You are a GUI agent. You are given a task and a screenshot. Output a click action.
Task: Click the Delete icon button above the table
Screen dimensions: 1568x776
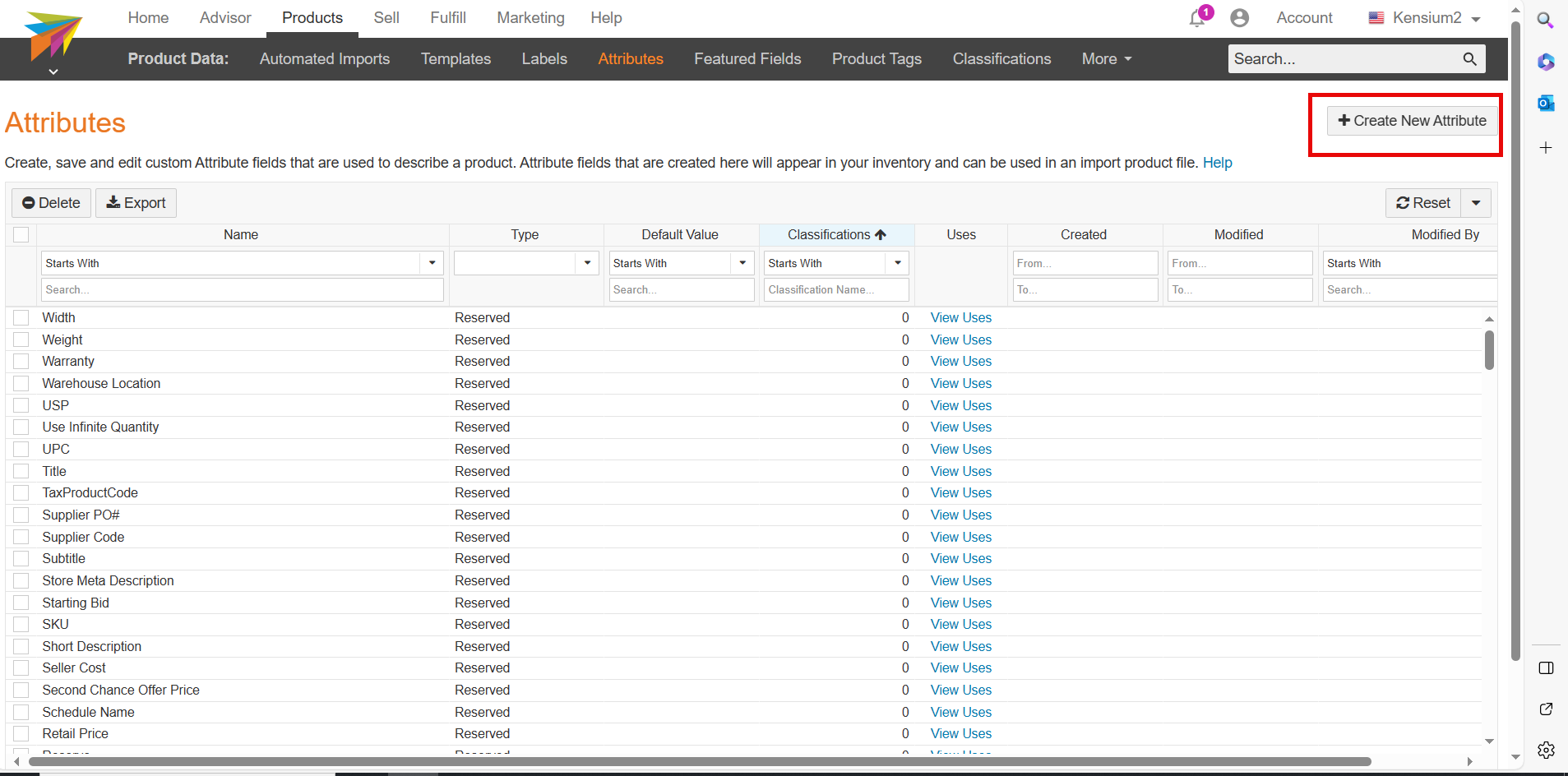pyautogui.click(x=50, y=202)
